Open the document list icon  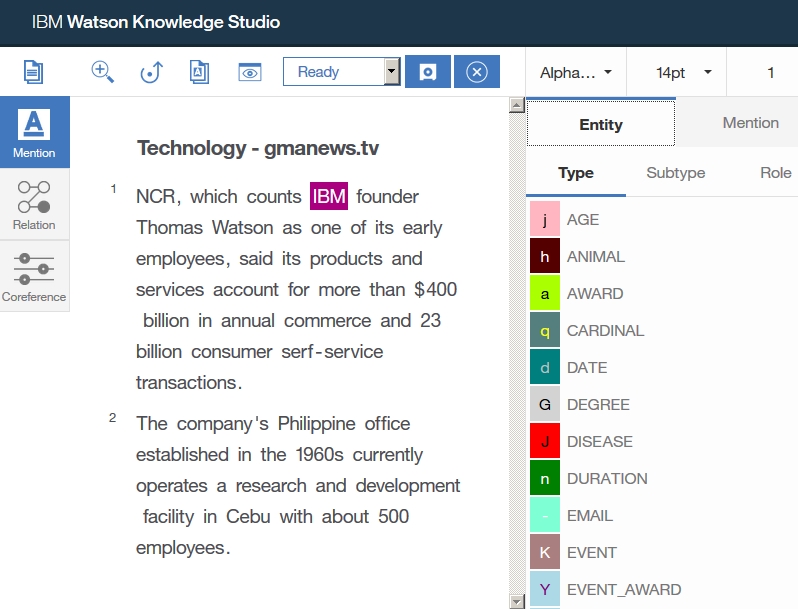34,72
